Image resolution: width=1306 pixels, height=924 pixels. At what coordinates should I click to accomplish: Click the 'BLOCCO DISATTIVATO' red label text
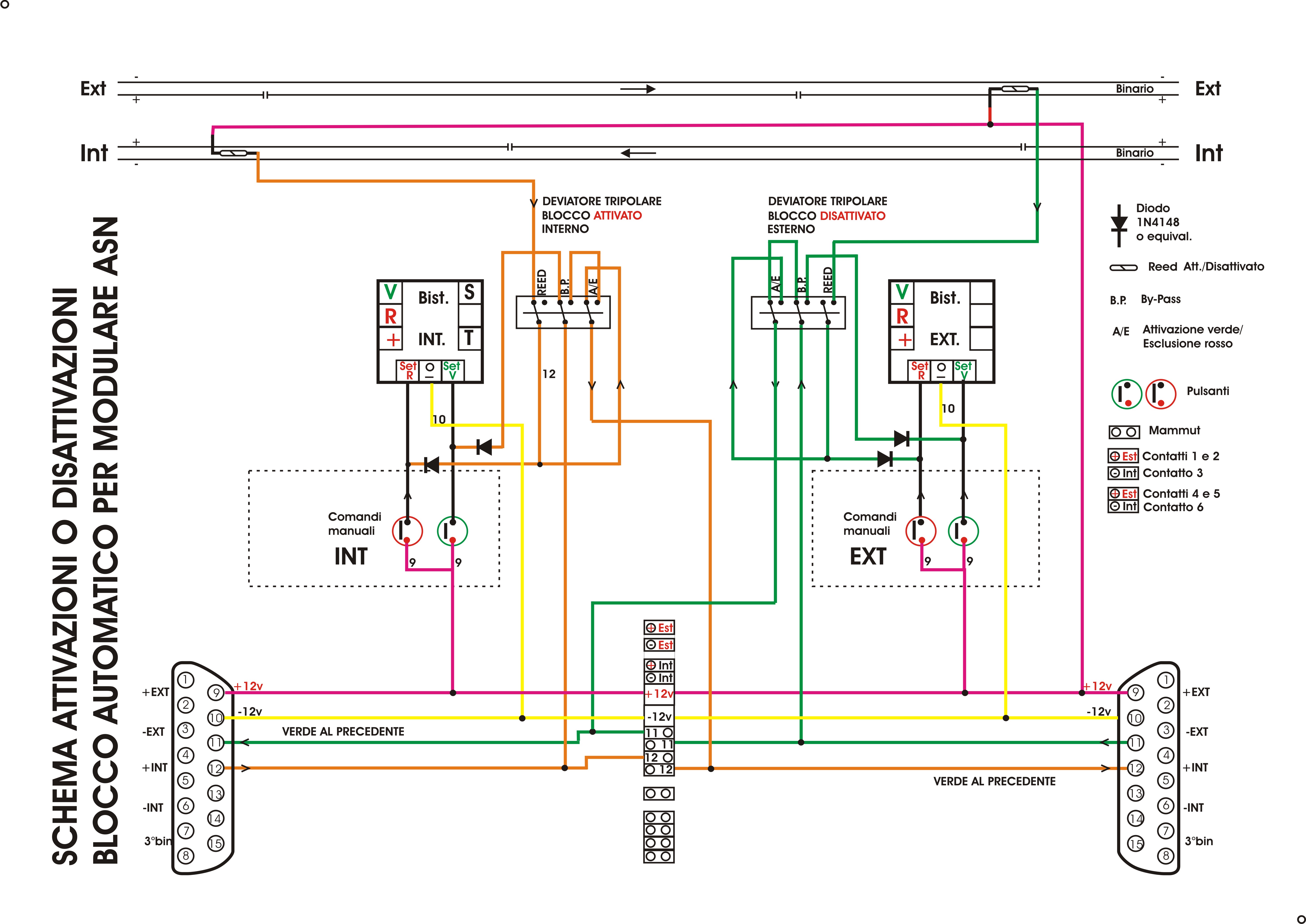tap(826, 216)
